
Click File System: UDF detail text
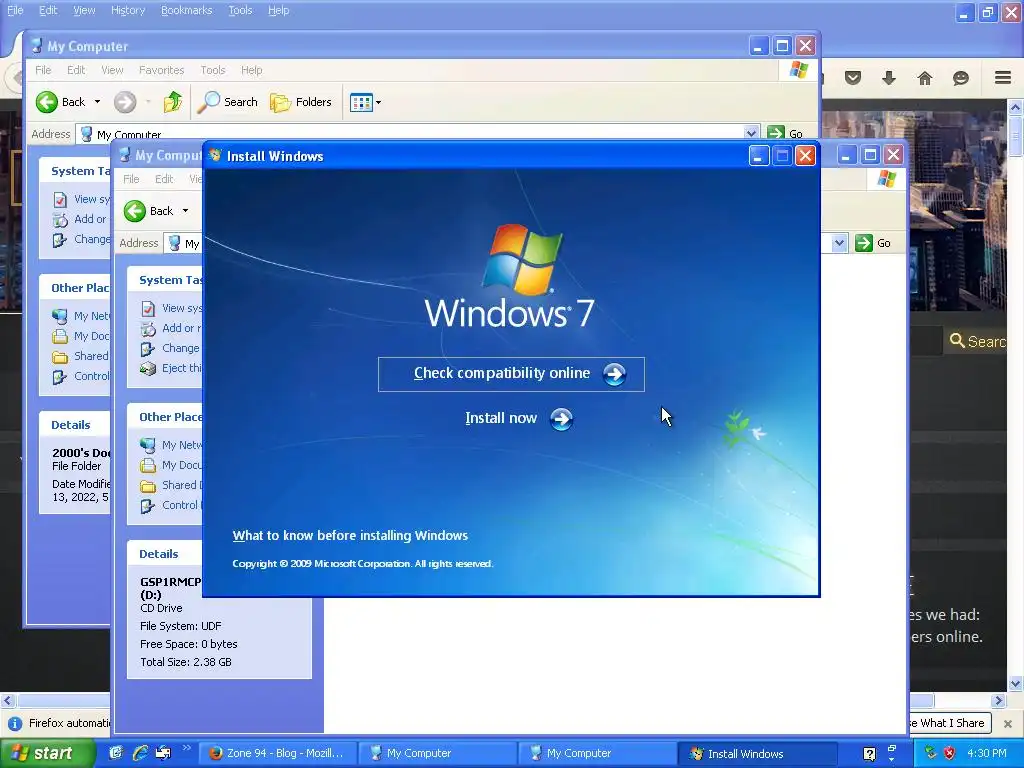tap(181, 626)
